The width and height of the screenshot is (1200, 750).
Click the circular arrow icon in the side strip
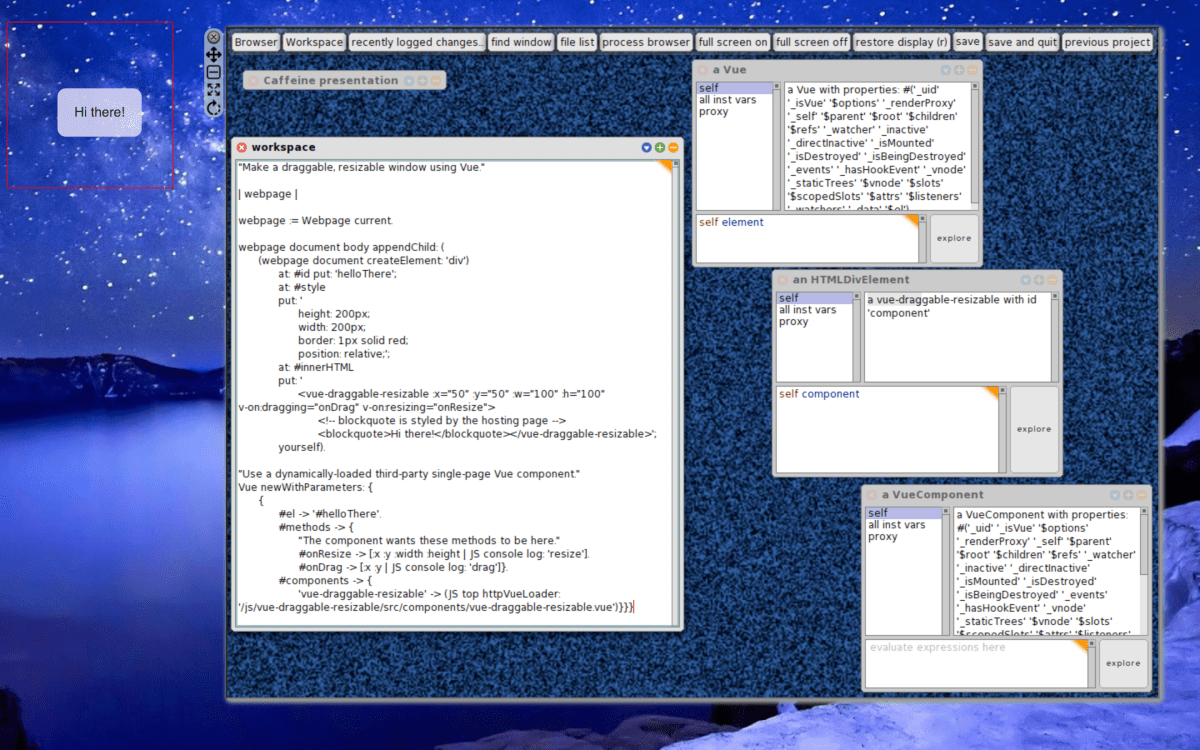(213, 108)
